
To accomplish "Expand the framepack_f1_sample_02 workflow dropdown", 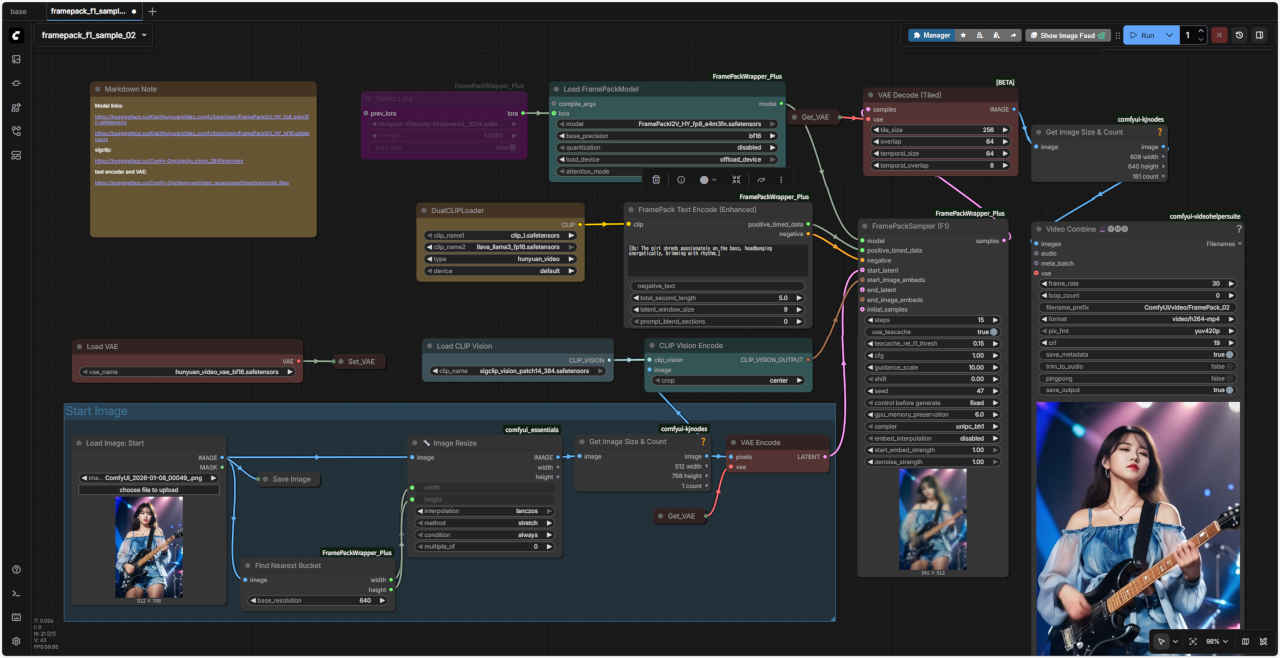I will [x=146, y=35].
